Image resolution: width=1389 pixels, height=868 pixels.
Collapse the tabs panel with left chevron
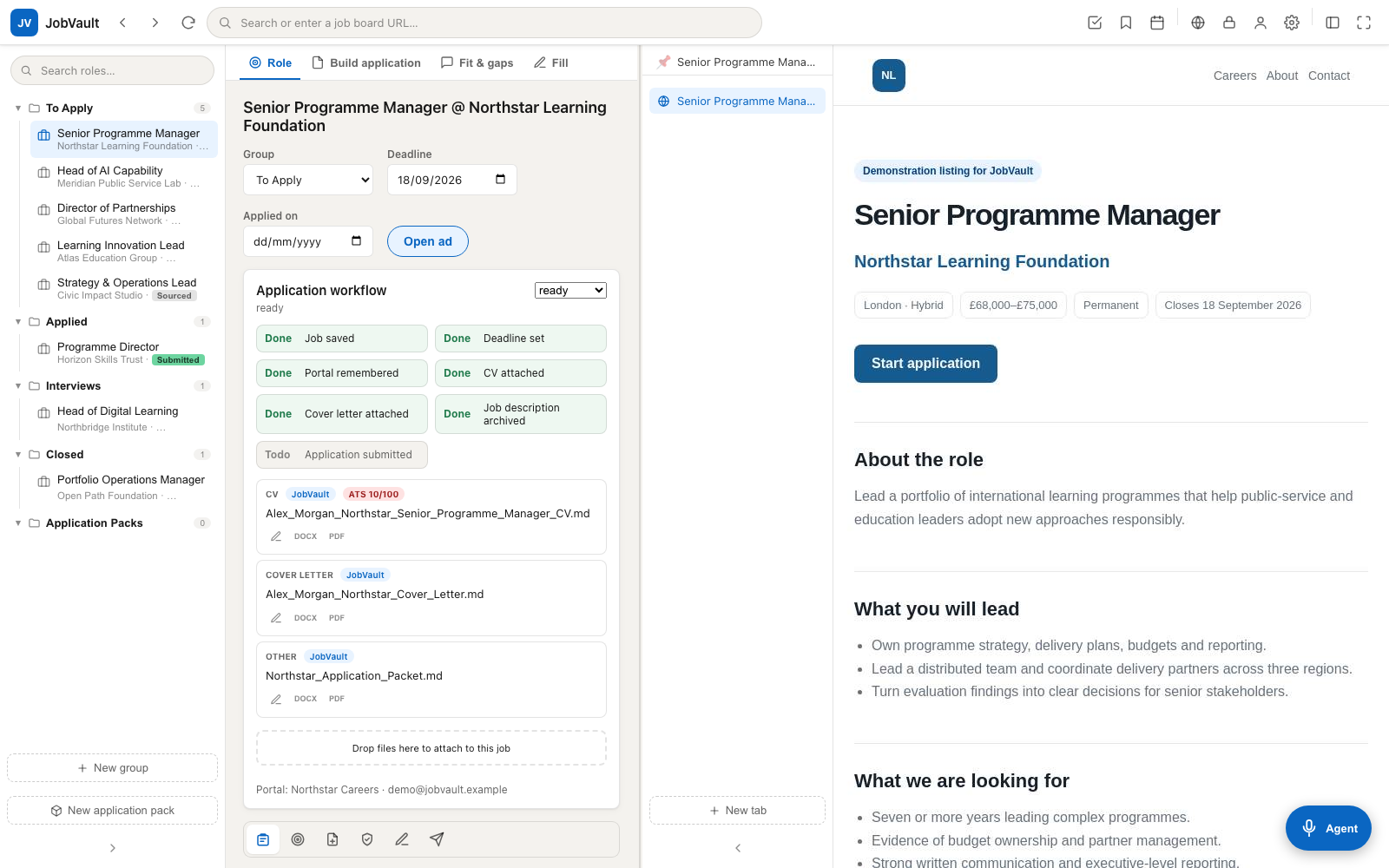click(x=738, y=848)
